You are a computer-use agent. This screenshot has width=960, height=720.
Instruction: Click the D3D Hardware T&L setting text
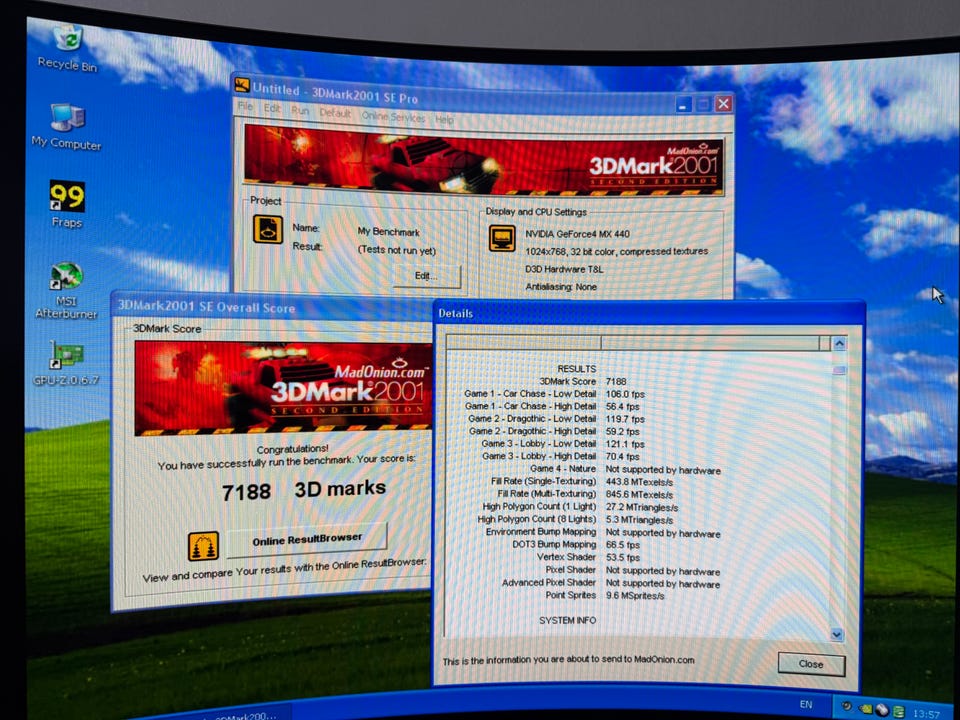(564, 269)
